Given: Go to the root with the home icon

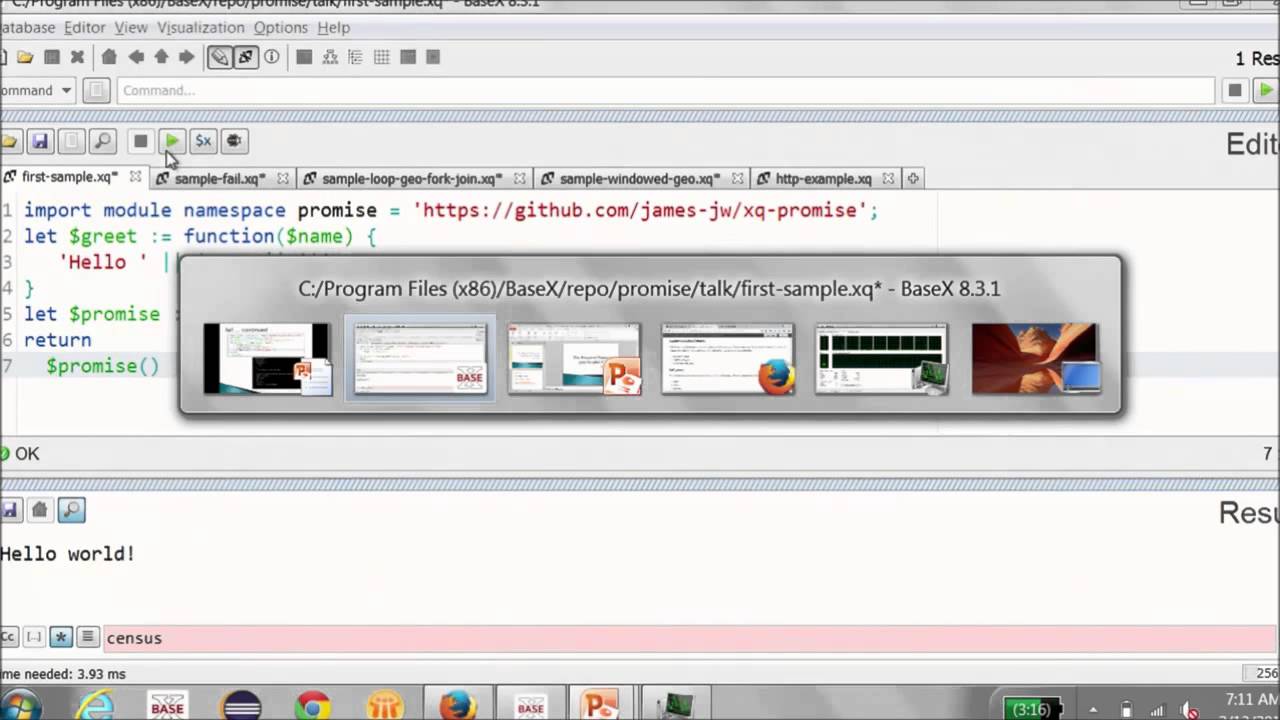Looking at the screenshot, I should point(109,57).
